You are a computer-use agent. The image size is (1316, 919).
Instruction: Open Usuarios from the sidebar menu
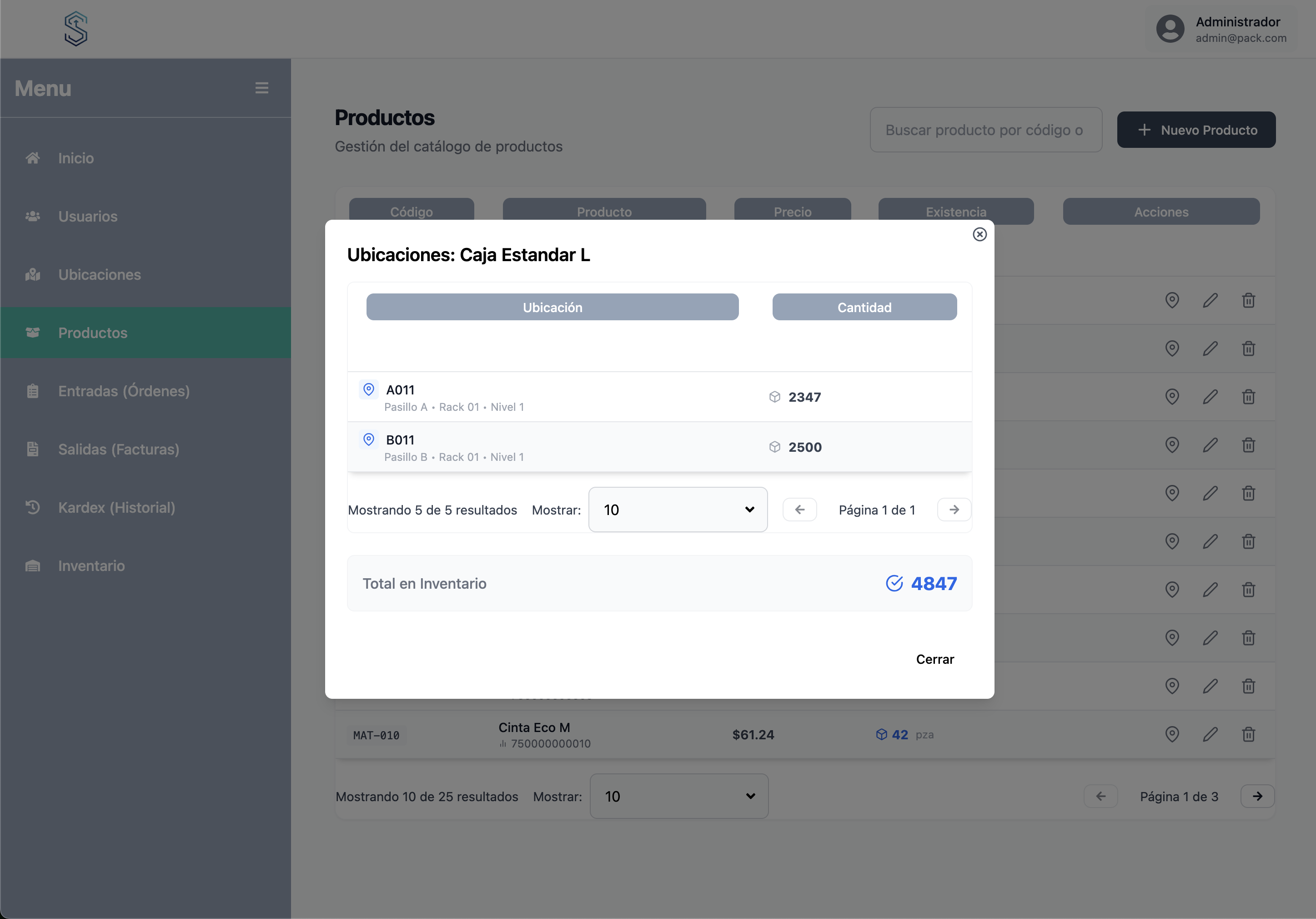88,216
